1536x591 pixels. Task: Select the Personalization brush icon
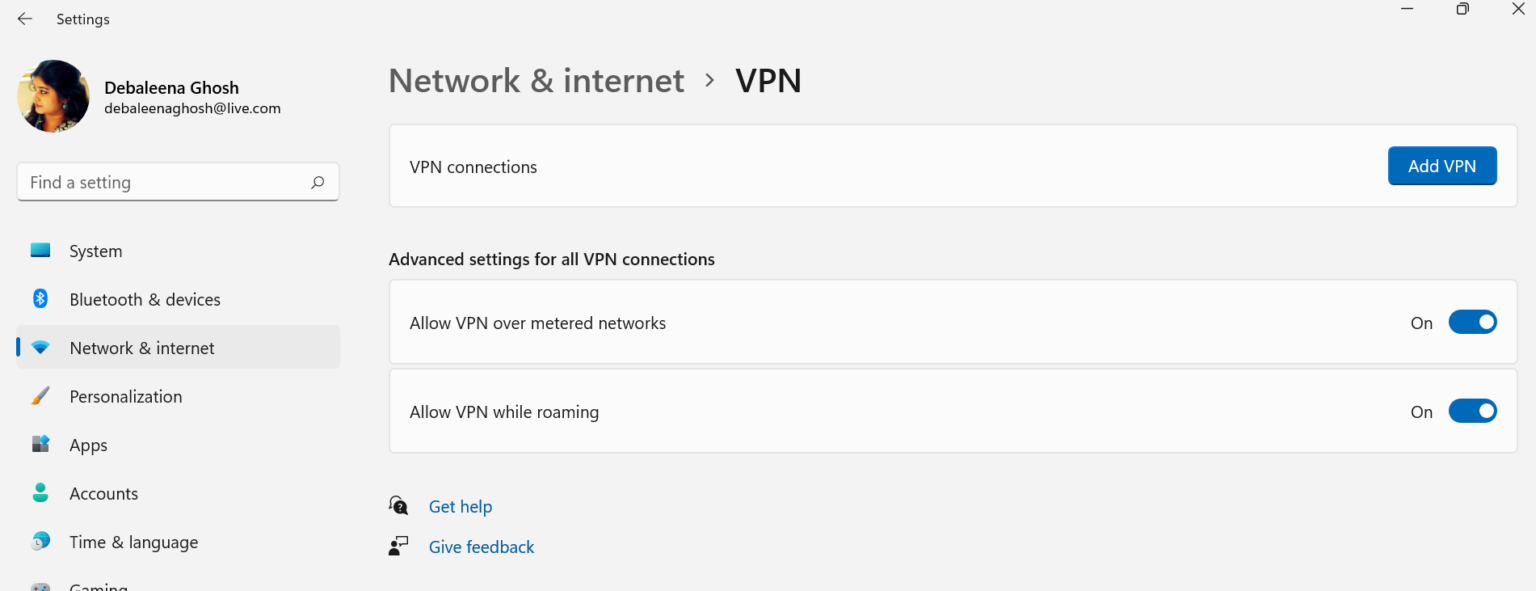[x=40, y=396]
